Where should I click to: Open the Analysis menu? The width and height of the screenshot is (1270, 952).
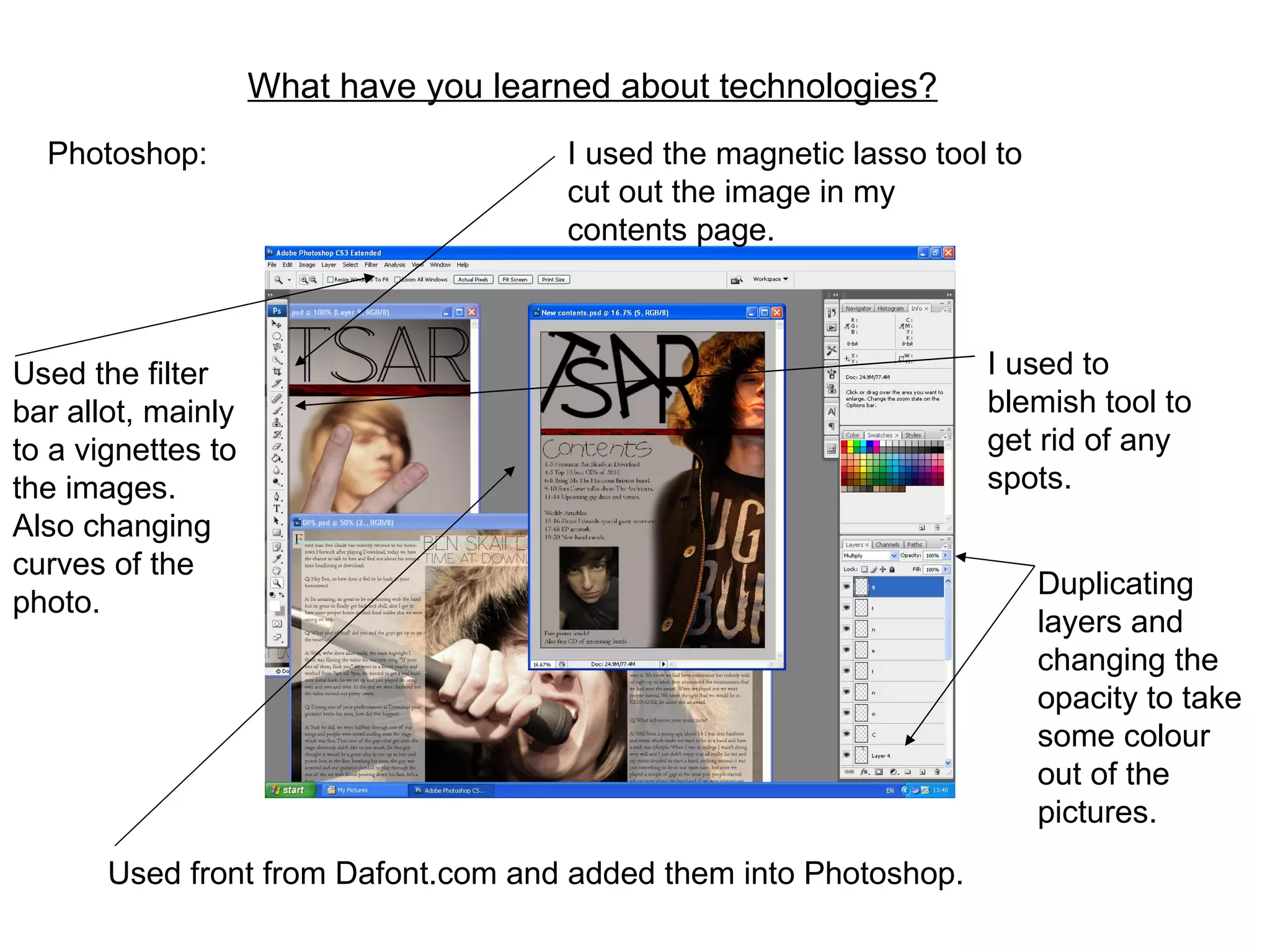point(394,265)
